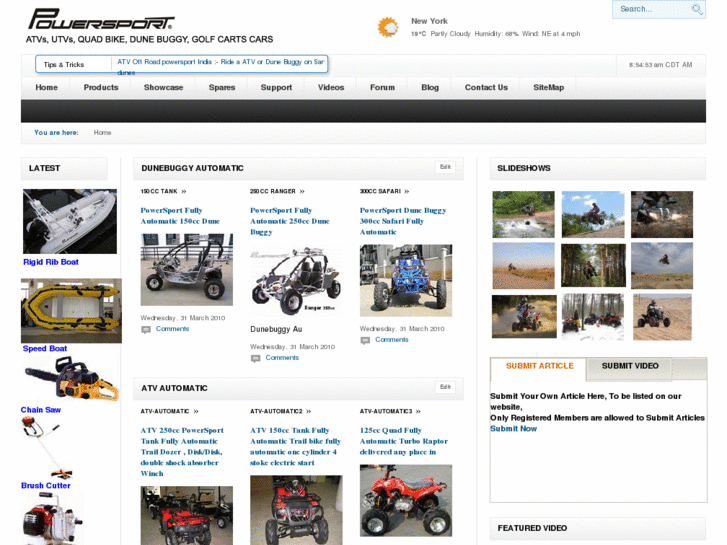Open PowerSport Dune Buggy 300cc Safari article

coord(403,221)
